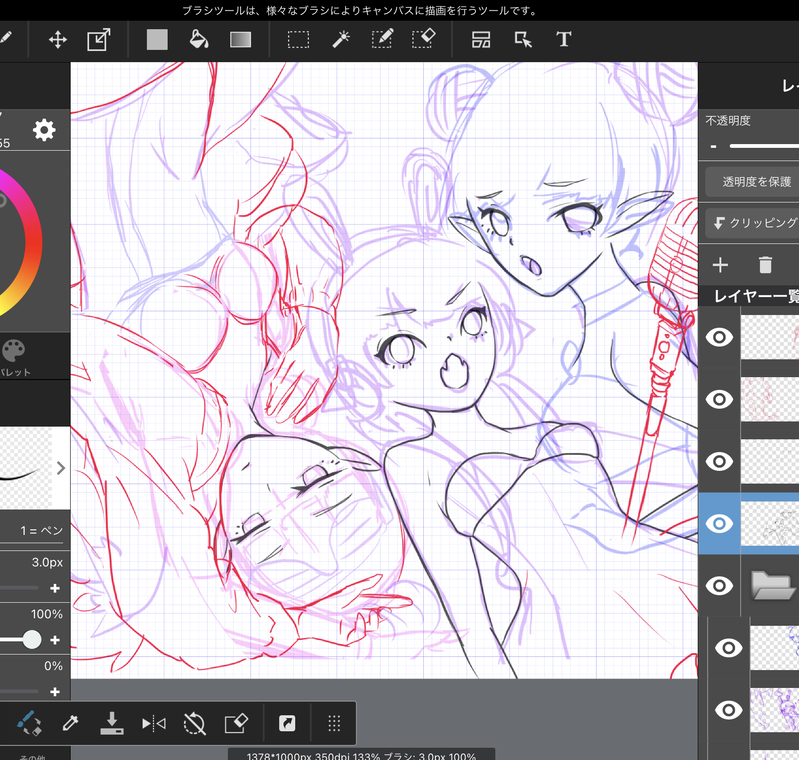Tap the Save download-arrow icon
Viewport: 799px width, 760px height.
(x=112, y=723)
